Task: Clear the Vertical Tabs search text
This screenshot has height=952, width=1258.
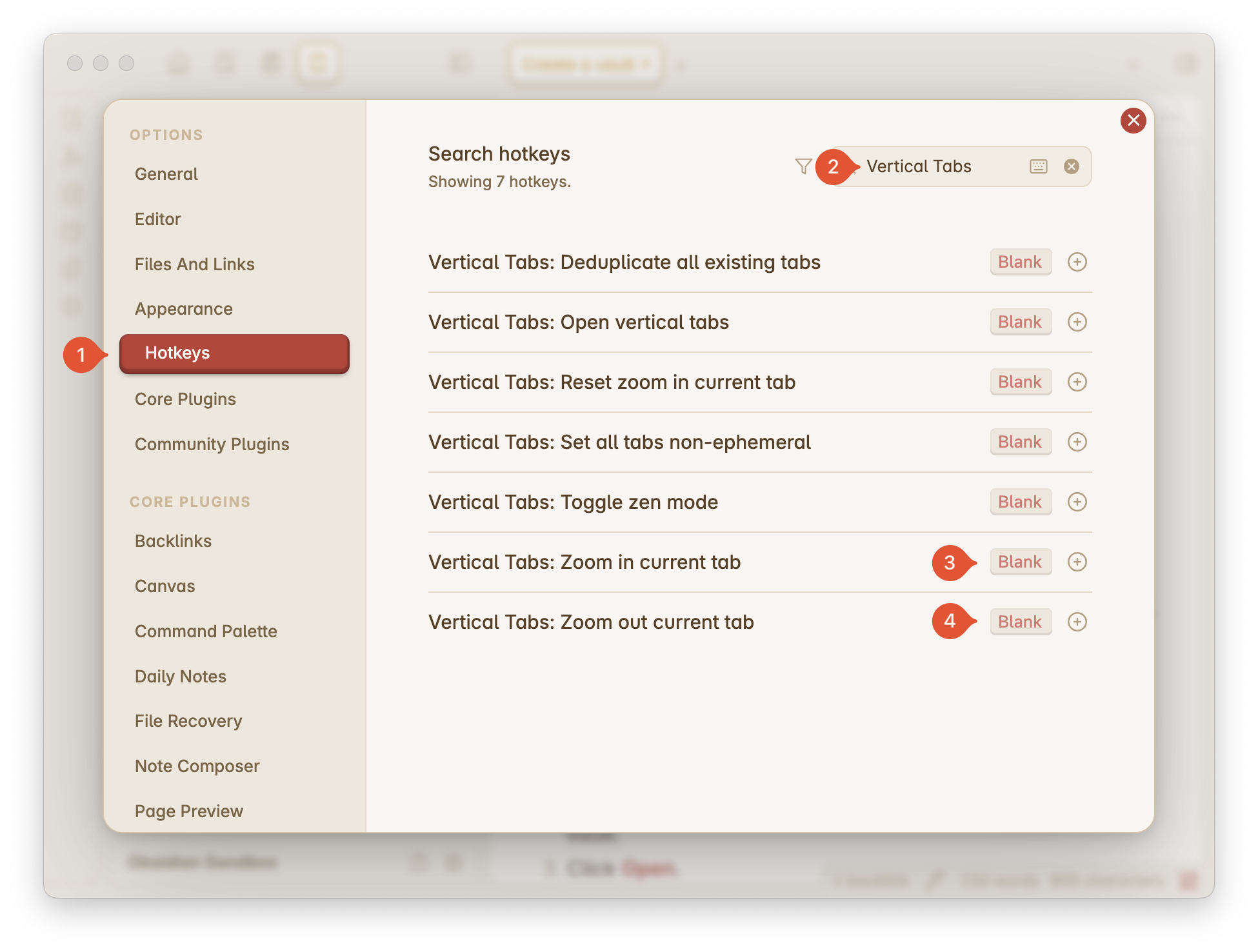Action: coord(1071,166)
